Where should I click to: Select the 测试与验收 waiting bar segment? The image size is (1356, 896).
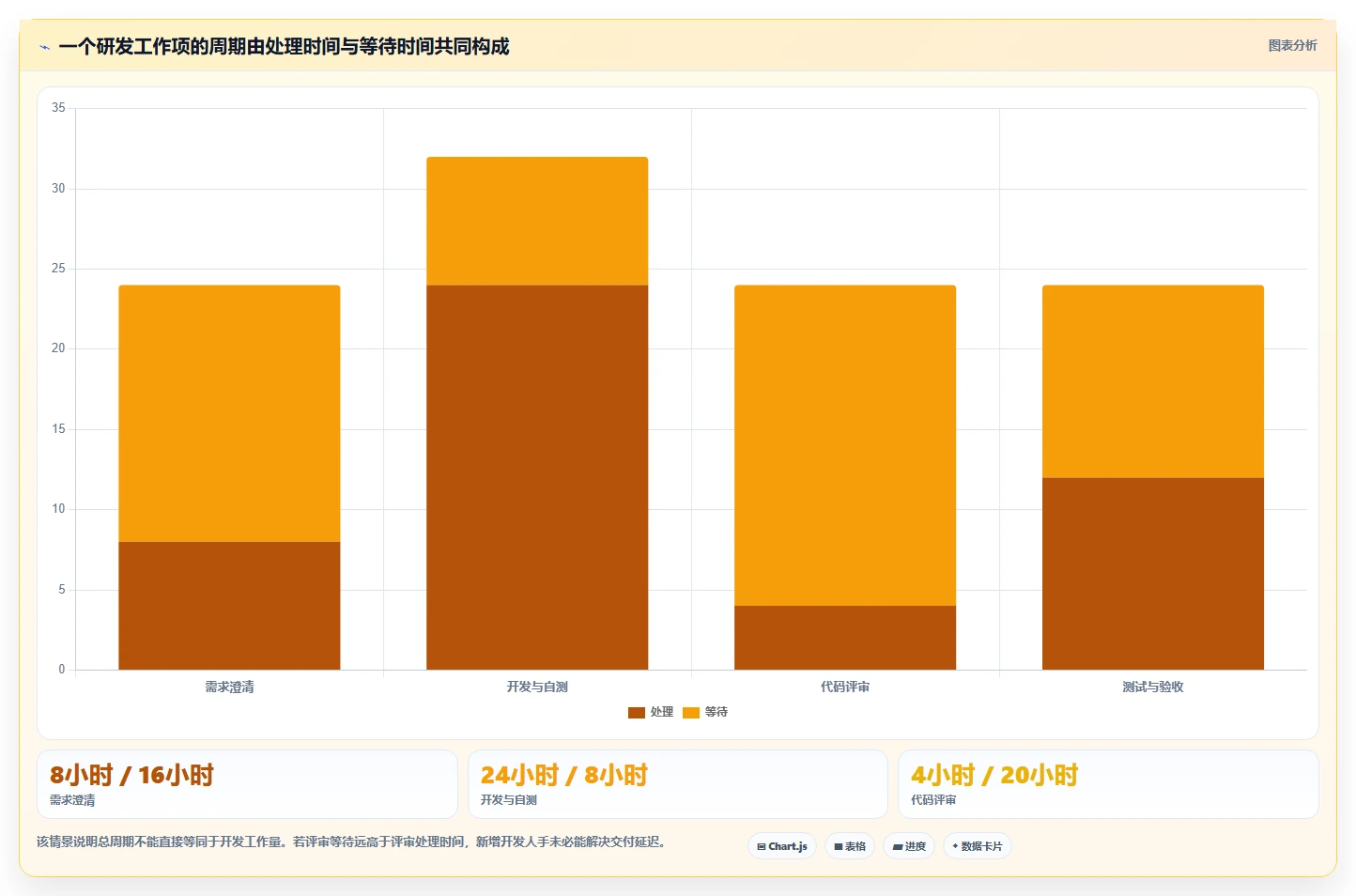click(x=1153, y=381)
